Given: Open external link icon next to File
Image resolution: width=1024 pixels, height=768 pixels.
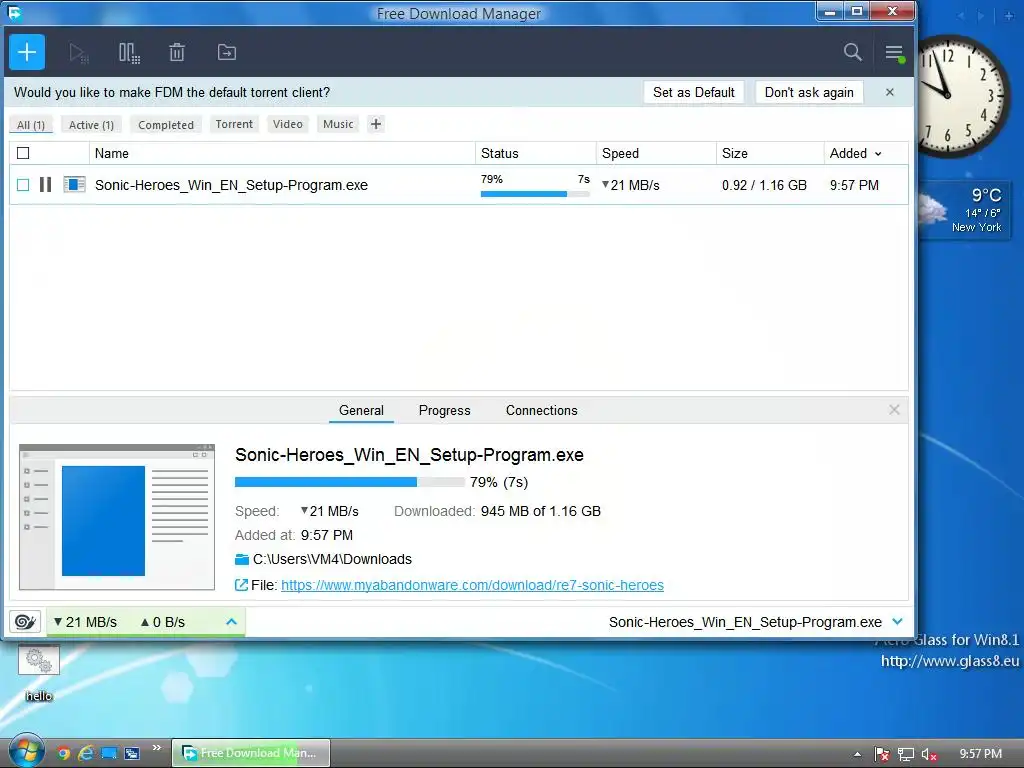Looking at the screenshot, I should coord(241,585).
